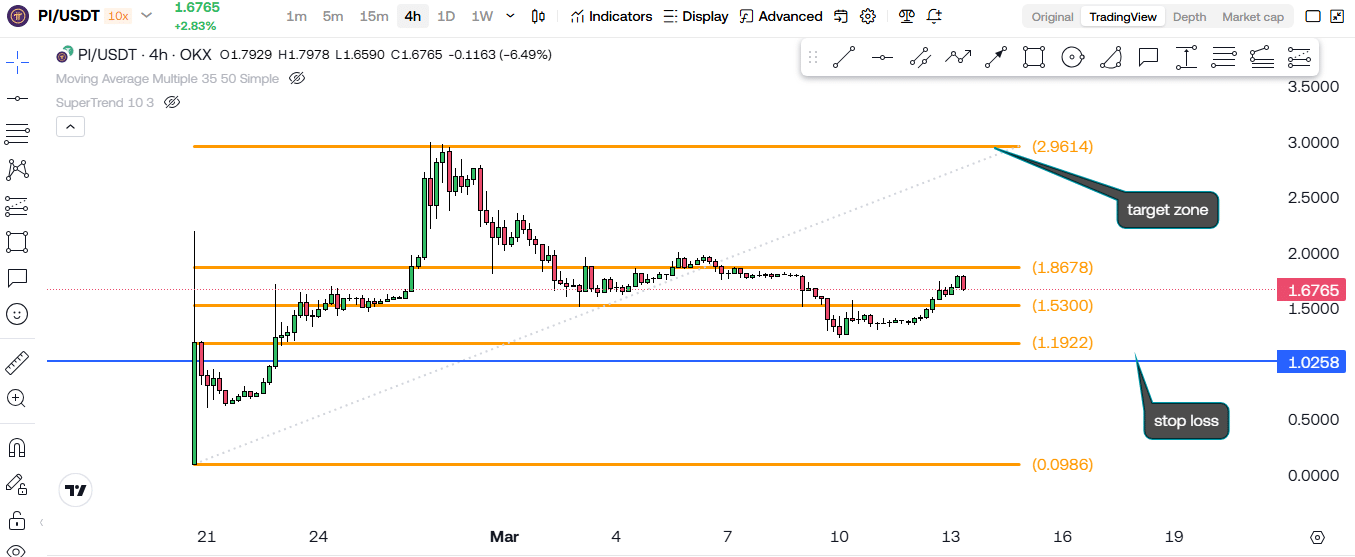Select the target zone callout
1355x557 pixels.
pyautogui.click(x=1167, y=210)
